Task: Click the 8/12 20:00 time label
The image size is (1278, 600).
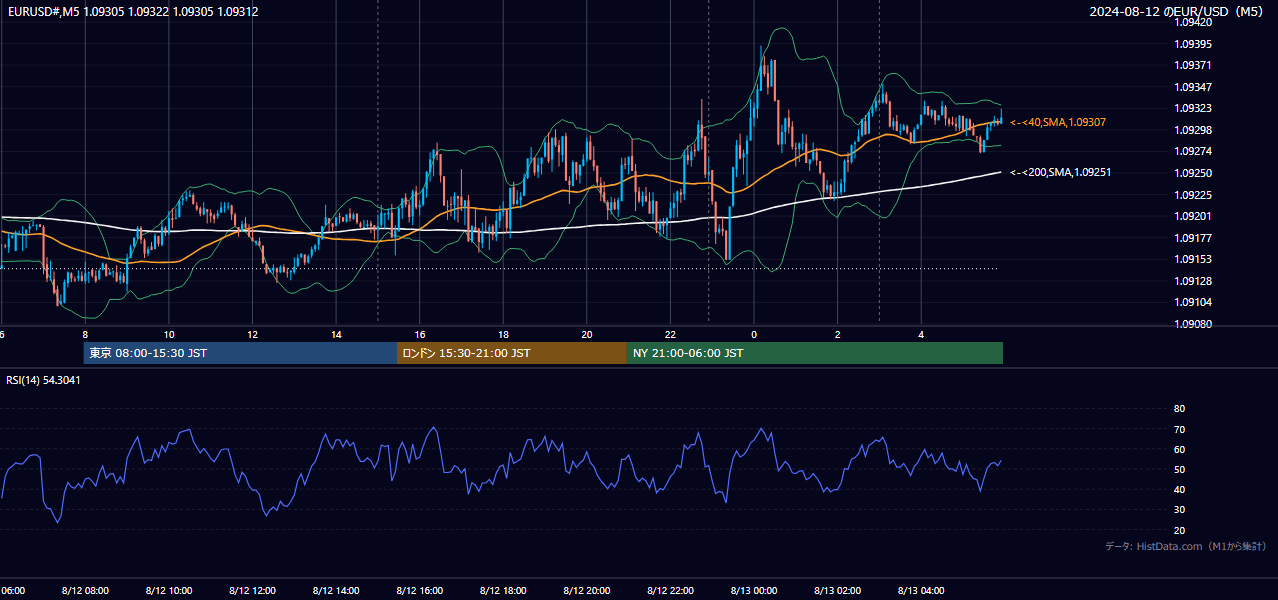Action: [587, 590]
